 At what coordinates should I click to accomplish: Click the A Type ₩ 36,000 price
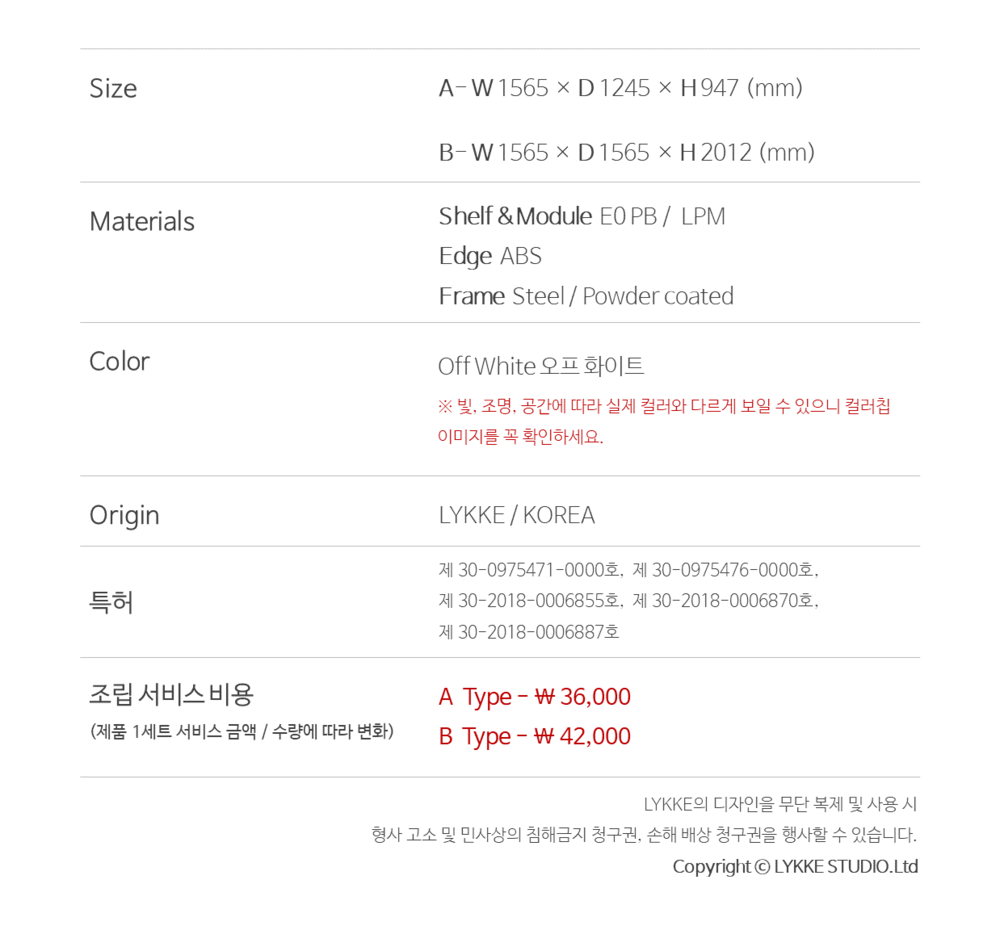(x=534, y=697)
